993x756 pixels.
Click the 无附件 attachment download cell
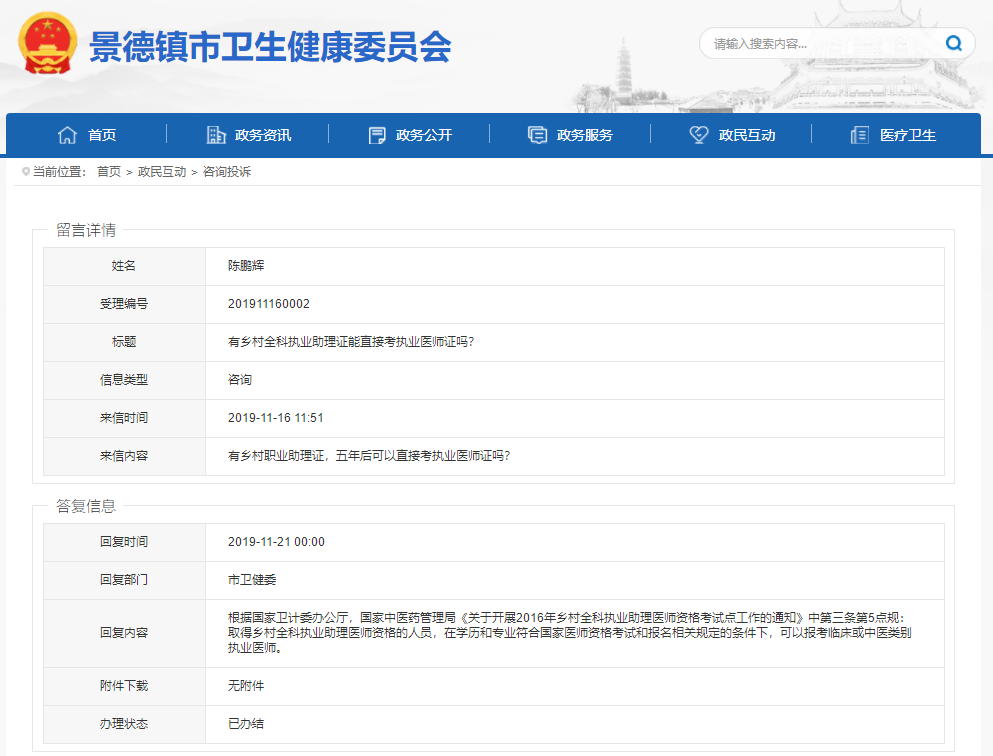pyautogui.click(x=246, y=686)
